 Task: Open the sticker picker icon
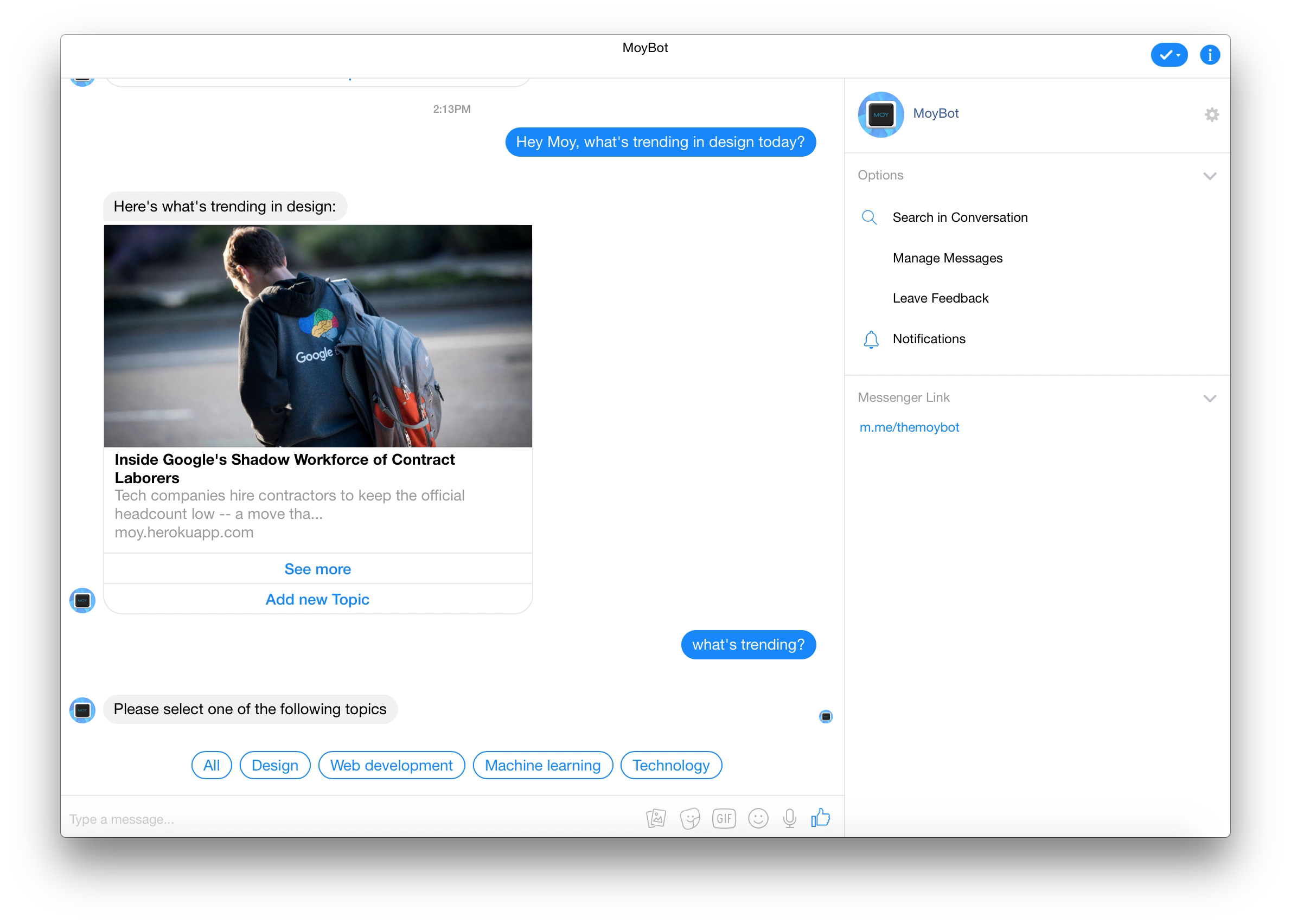[x=690, y=819]
